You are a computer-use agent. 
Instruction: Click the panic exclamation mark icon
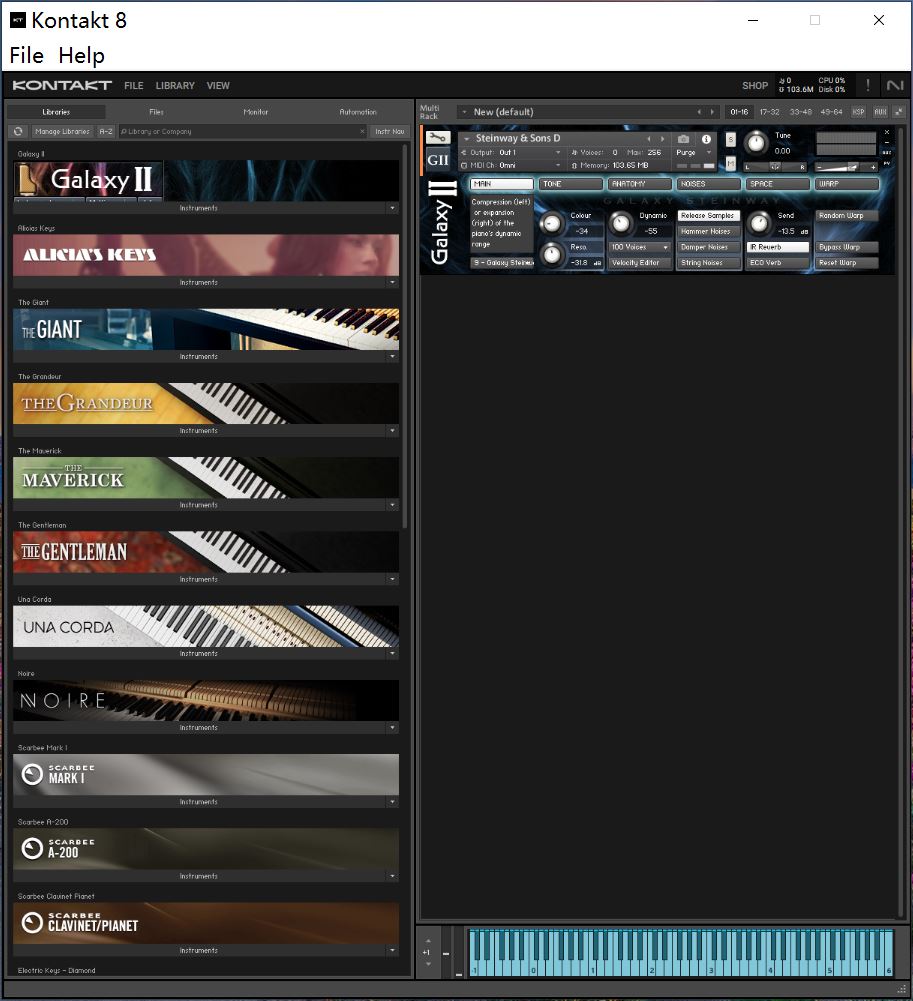pos(868,84)
